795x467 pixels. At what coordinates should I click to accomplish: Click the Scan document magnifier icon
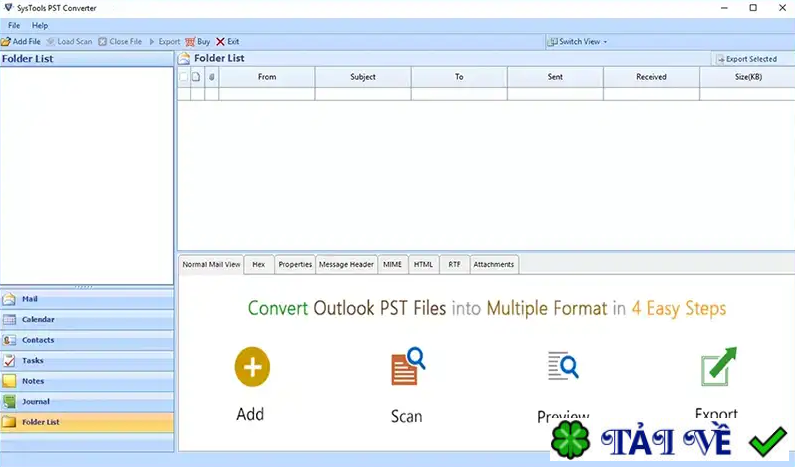click(408, 366)
